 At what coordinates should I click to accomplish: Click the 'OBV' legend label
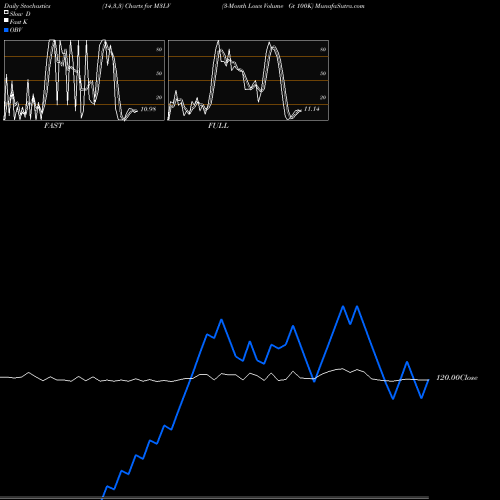pyautogui.click(x=16, y=30)
